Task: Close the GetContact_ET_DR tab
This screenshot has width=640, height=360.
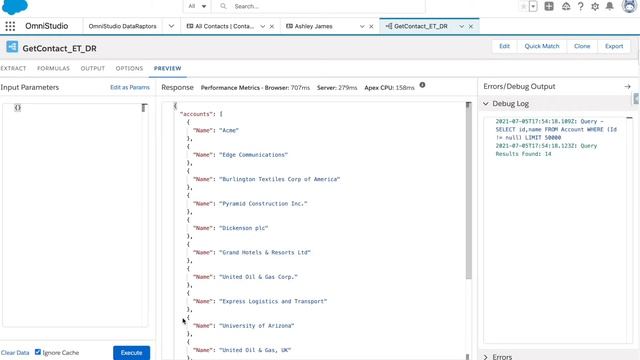Action: pos(471,27)
